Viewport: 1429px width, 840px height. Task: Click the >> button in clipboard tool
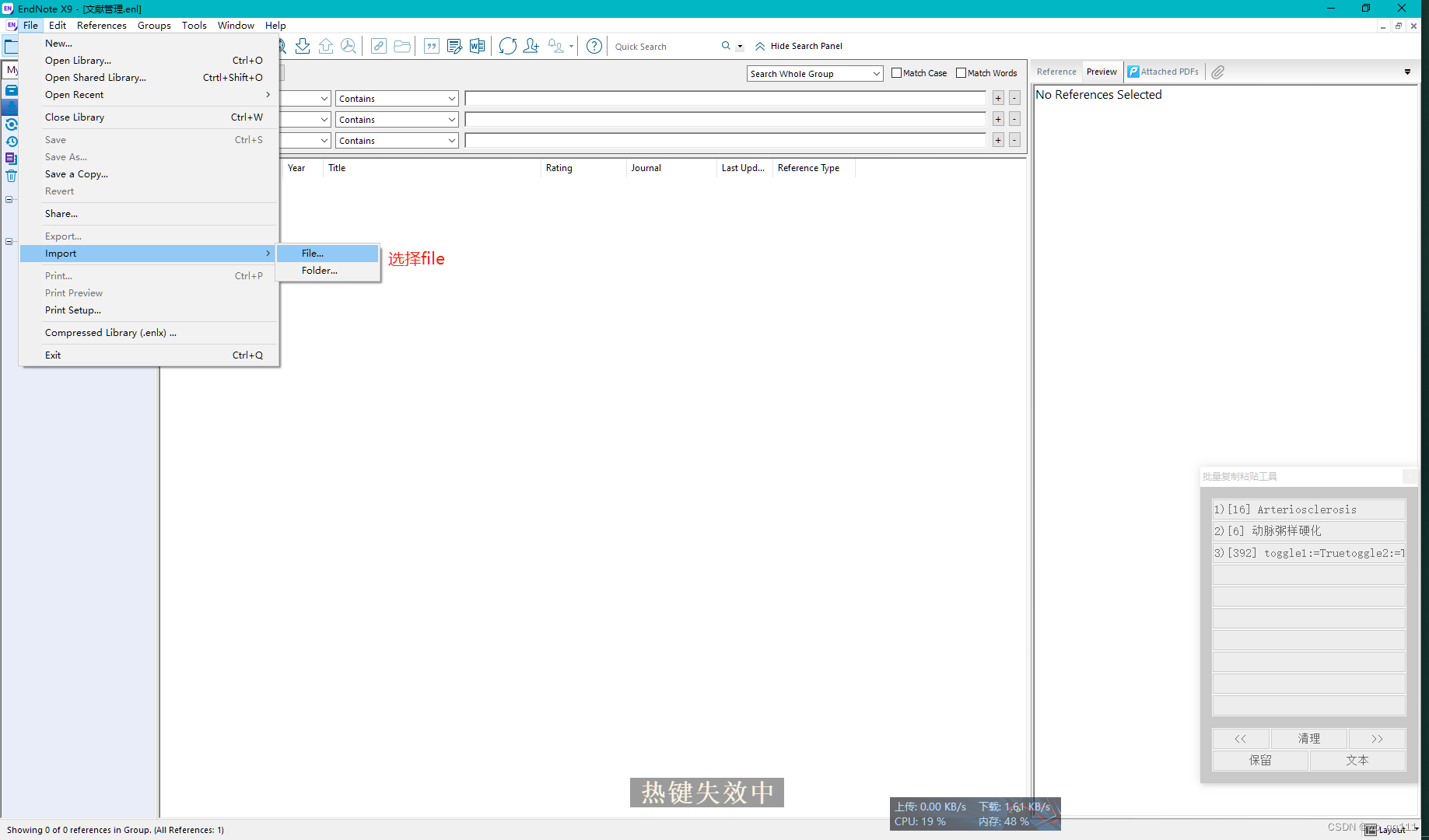click(1377, 739)
